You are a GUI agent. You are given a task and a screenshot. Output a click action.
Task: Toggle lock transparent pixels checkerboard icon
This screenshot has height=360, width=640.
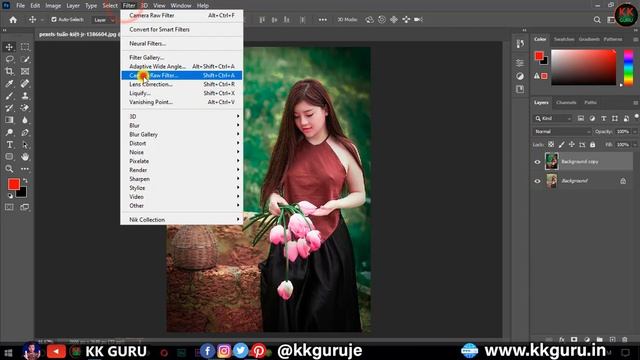551,144
